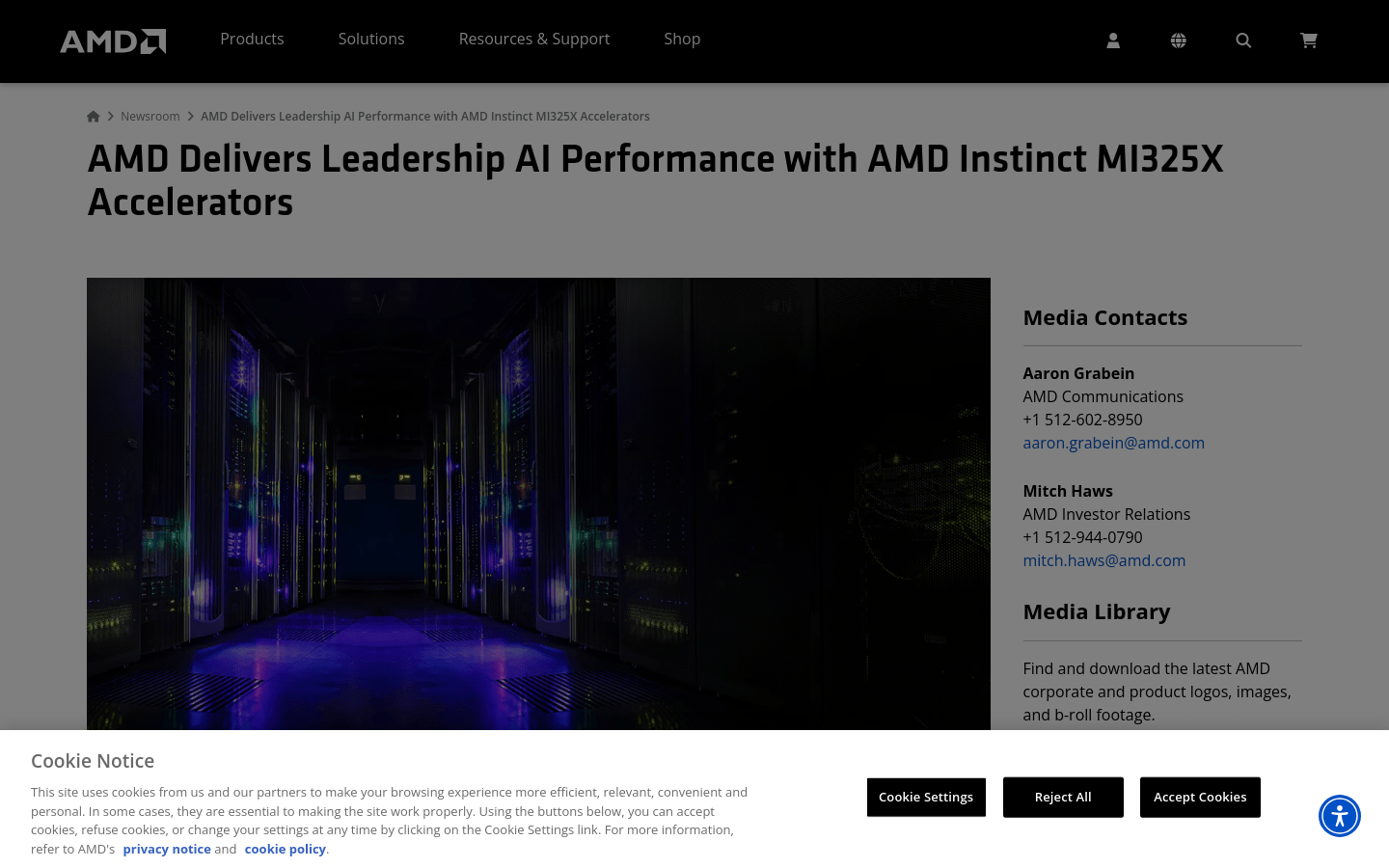Click the home icon in the breadcrumb
1389x868 pixels.
[x=93, y=116]
